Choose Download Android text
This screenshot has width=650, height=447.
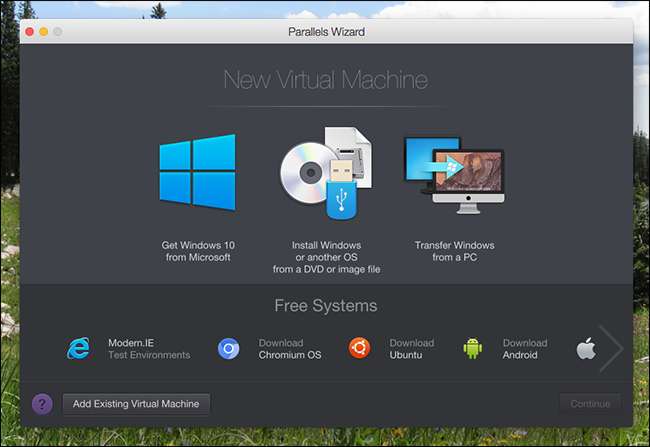pos(525,349)
